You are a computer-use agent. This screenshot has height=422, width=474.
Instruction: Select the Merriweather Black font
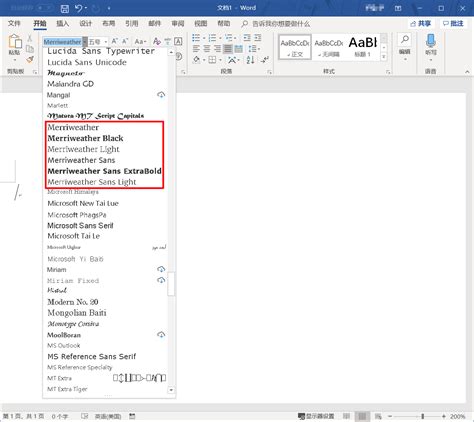click(x=85, y=138)
